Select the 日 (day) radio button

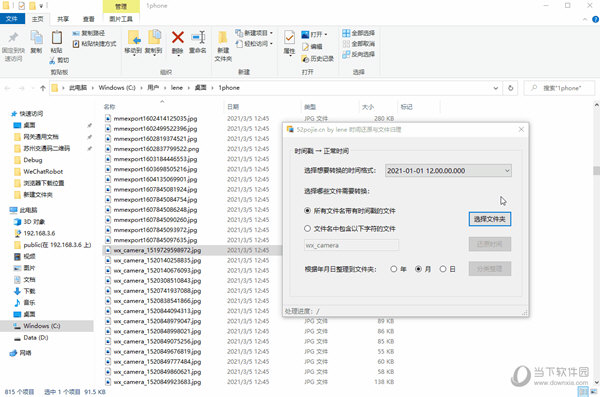click(443, 269)
